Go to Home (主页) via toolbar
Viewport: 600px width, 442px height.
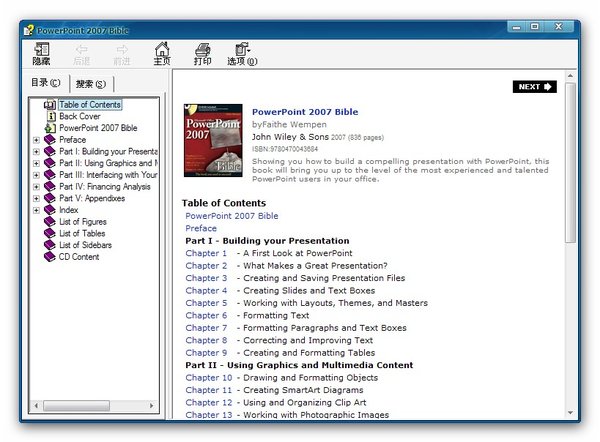(162, 54)
